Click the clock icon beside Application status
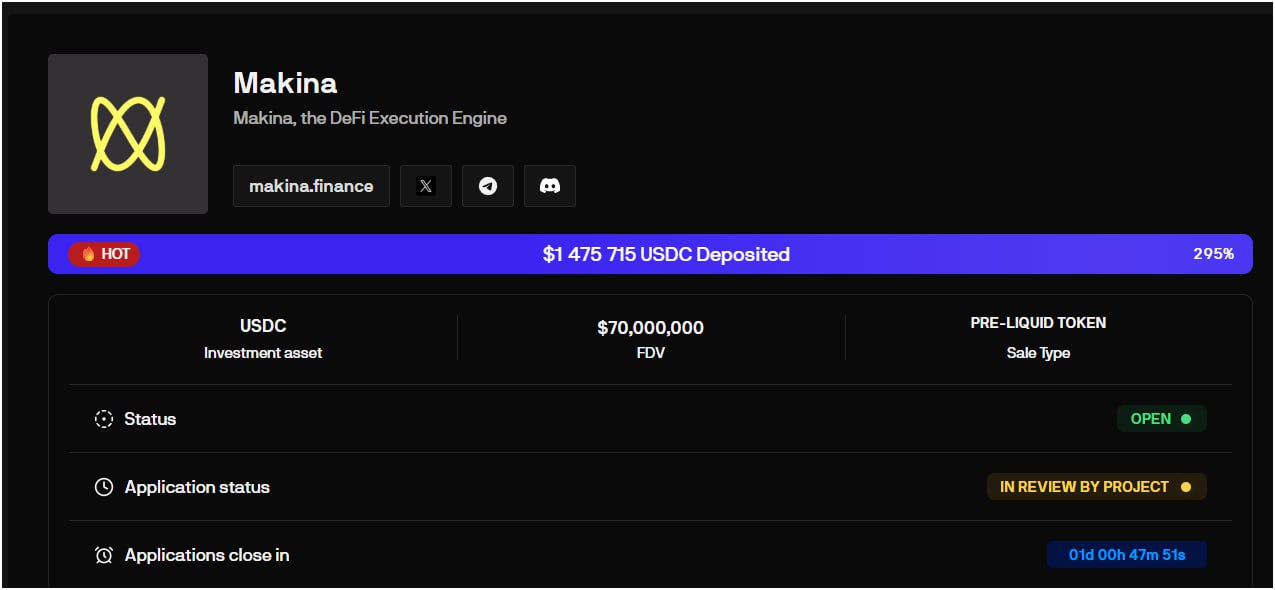Viewport: 1275px width, 590px height. (x=104, y=487)
